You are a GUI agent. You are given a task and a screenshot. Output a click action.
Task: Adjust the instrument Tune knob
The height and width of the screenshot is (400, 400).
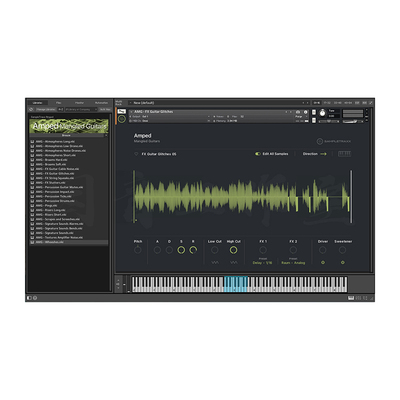point(322,113)
